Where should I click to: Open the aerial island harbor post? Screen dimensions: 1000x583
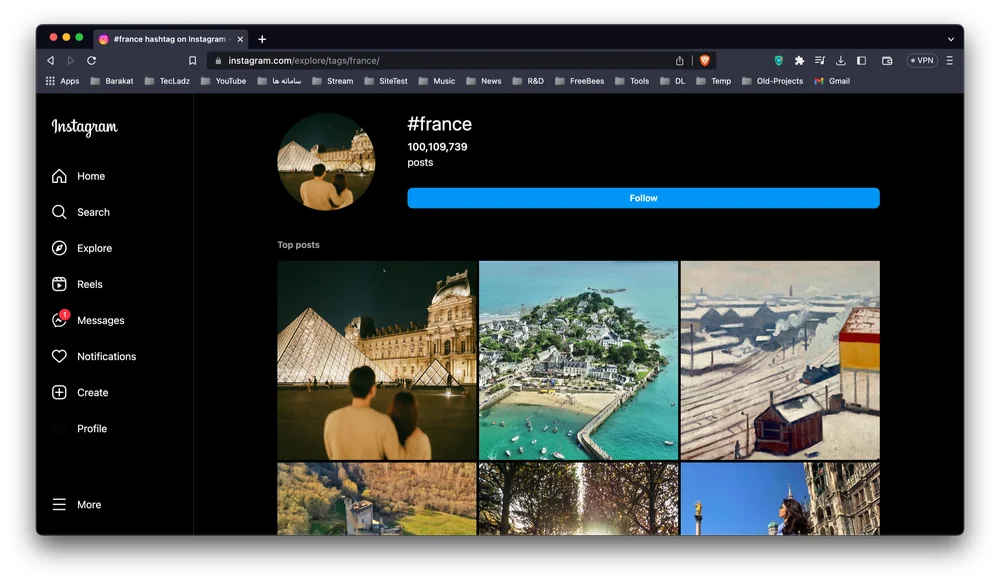(578, 360)
